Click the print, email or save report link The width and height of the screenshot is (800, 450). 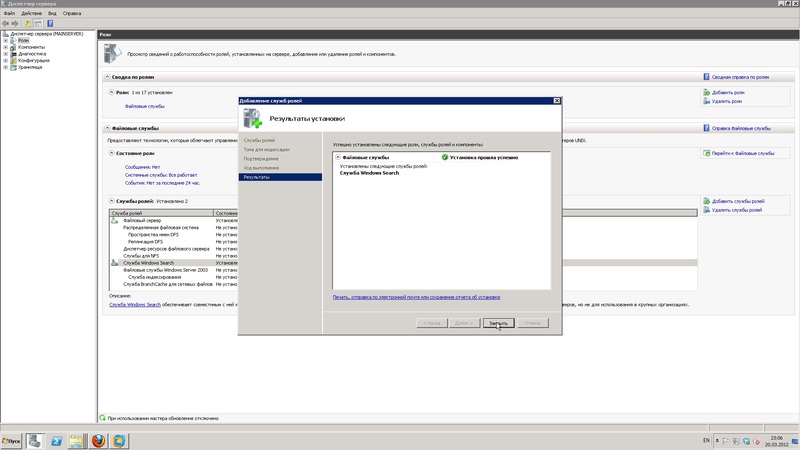tap(416, 297)
